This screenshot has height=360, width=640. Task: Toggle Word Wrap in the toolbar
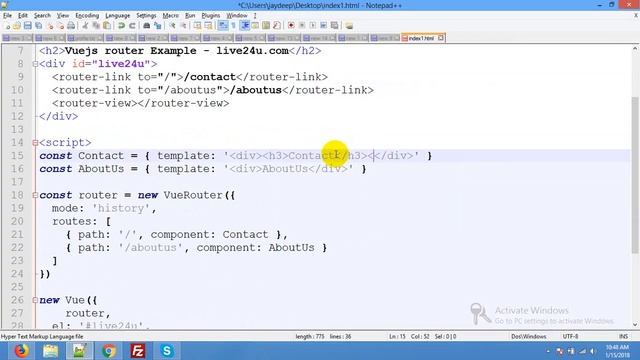pyautogui.click(x=223, y=26)
